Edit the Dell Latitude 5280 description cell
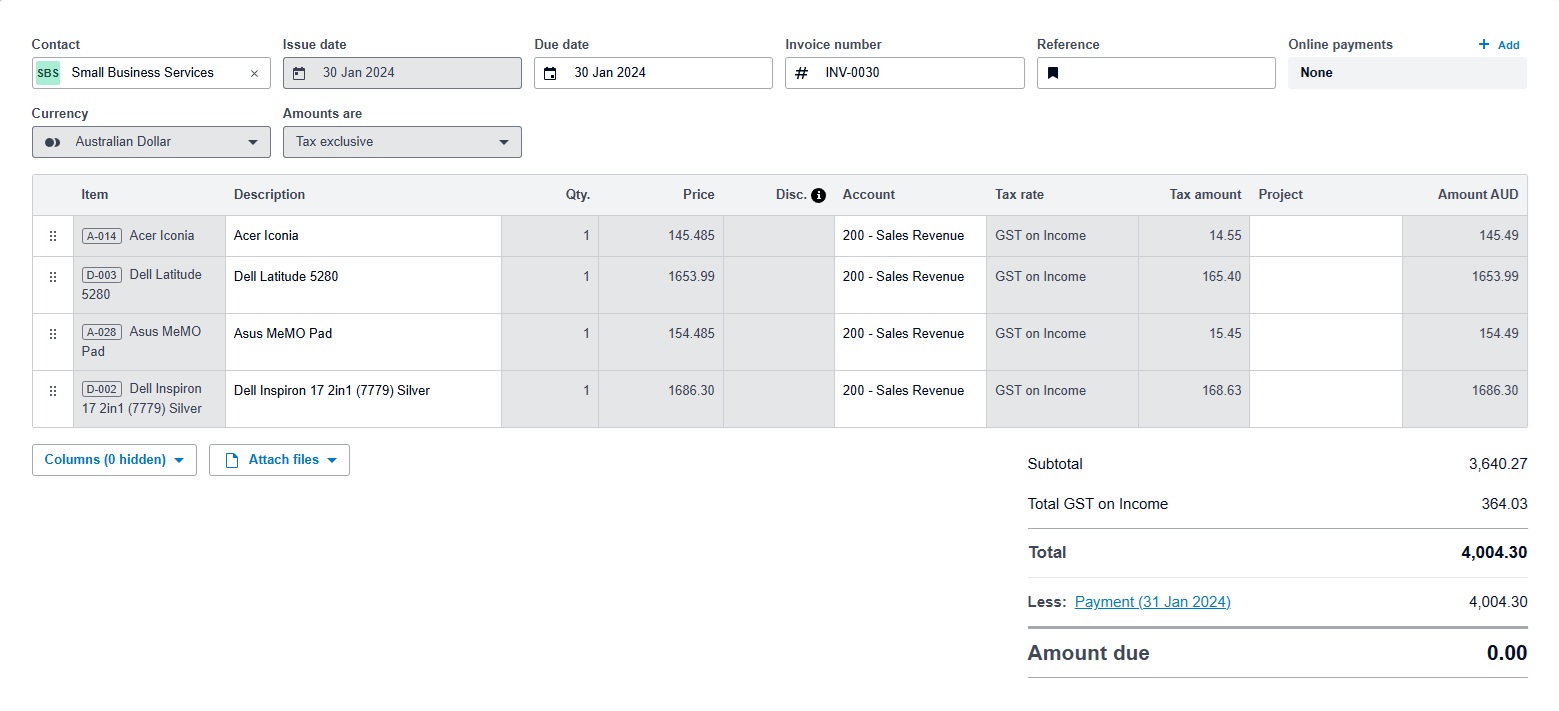The height and width of the screenshot is (711, 1559). tap(363, 284)
